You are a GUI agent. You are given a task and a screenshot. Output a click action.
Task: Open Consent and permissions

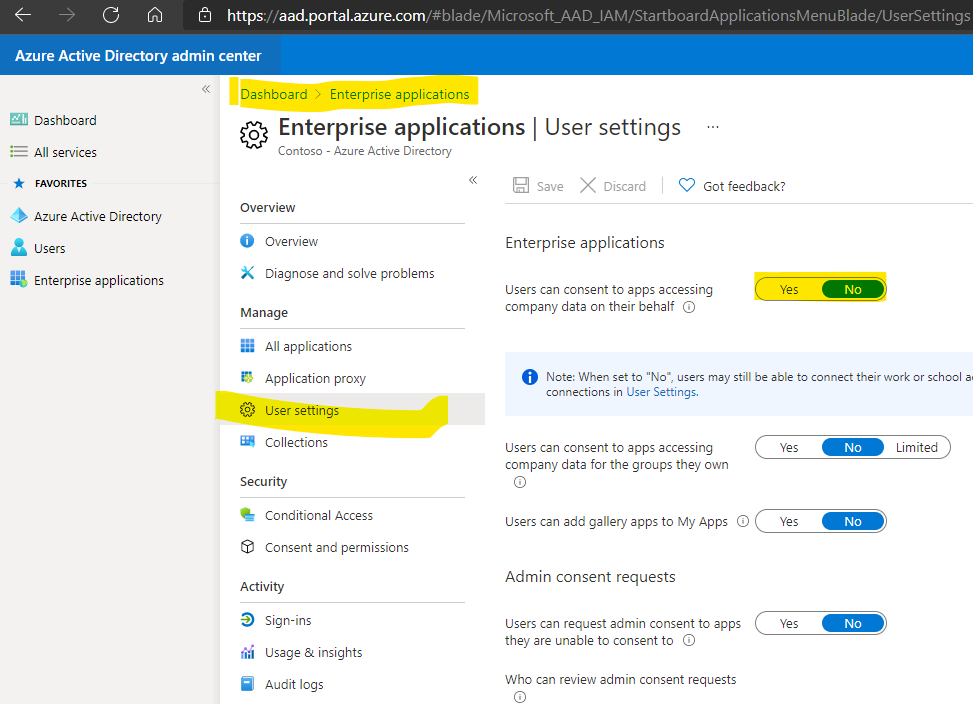337,548
